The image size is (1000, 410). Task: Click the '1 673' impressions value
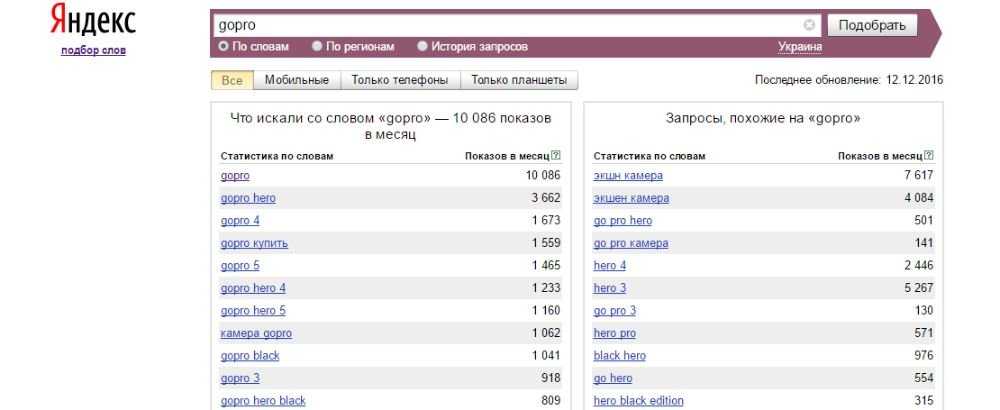[x=546, y=220]
